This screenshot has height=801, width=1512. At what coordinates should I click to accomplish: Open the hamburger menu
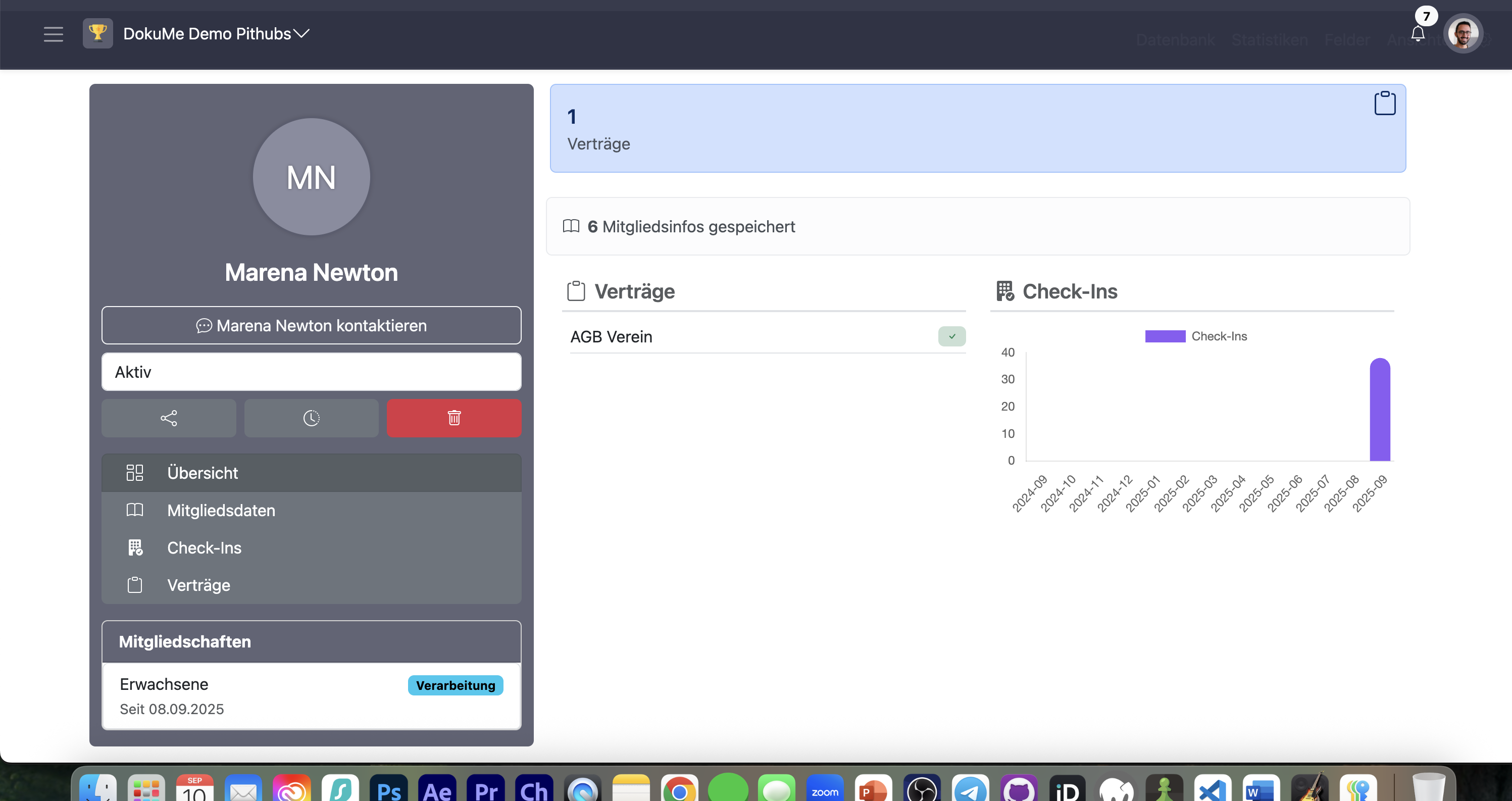[x=53, y=34]
